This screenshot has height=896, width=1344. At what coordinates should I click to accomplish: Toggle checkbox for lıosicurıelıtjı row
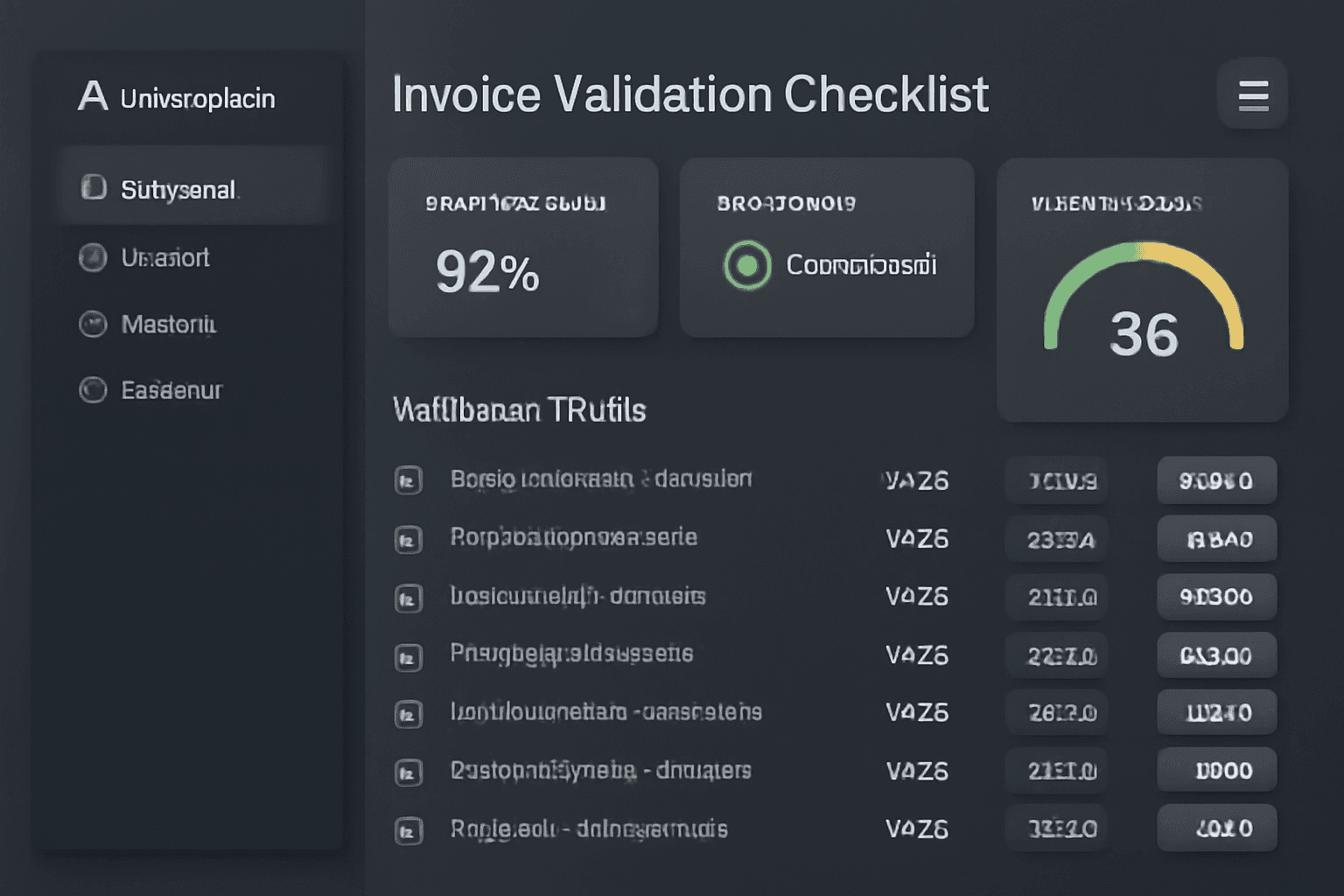[x=408, y=598]
